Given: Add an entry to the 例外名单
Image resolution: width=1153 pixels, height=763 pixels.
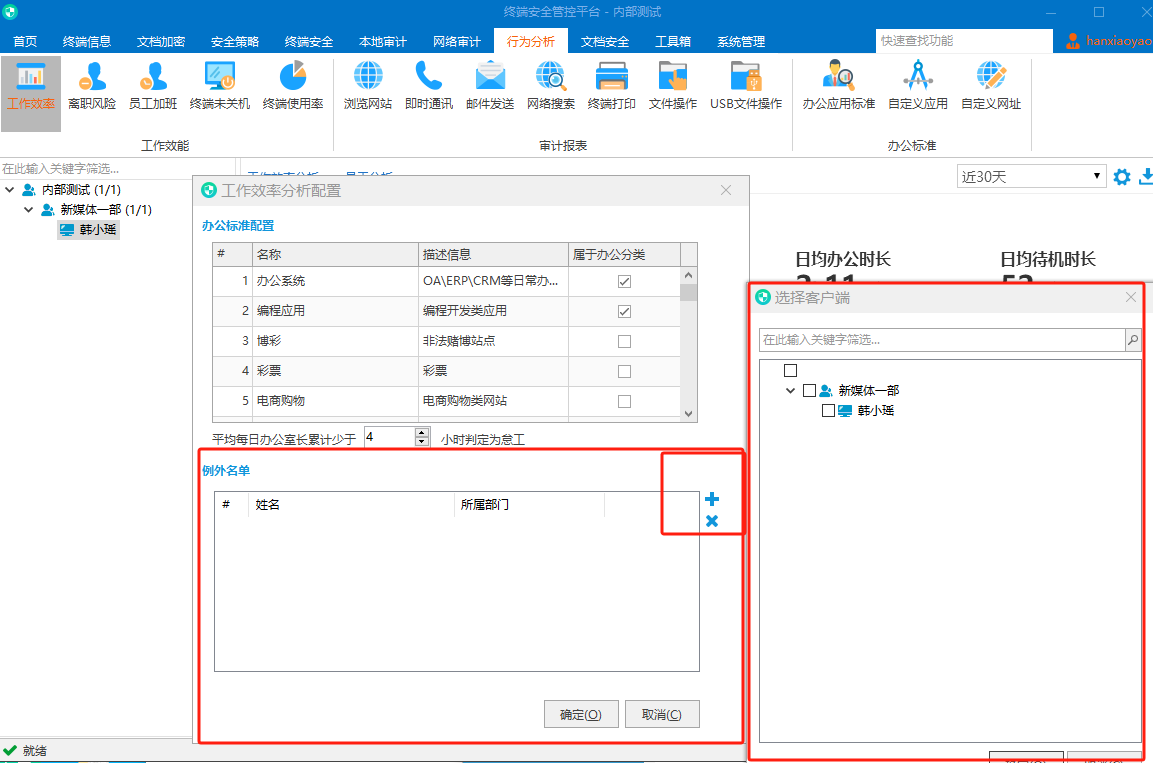Looking at the screenshot, I should pyautogui.click(x=712, y=500).
